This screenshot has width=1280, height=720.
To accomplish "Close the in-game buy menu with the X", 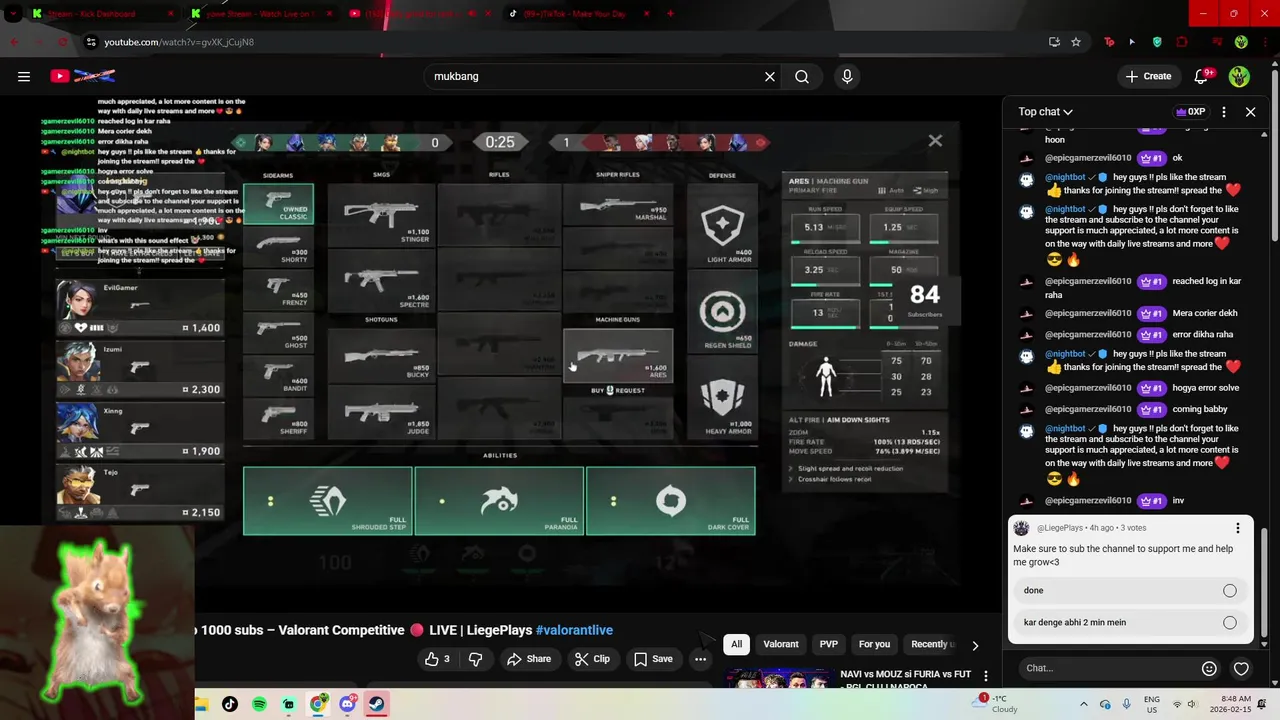I will coord(935,141).
